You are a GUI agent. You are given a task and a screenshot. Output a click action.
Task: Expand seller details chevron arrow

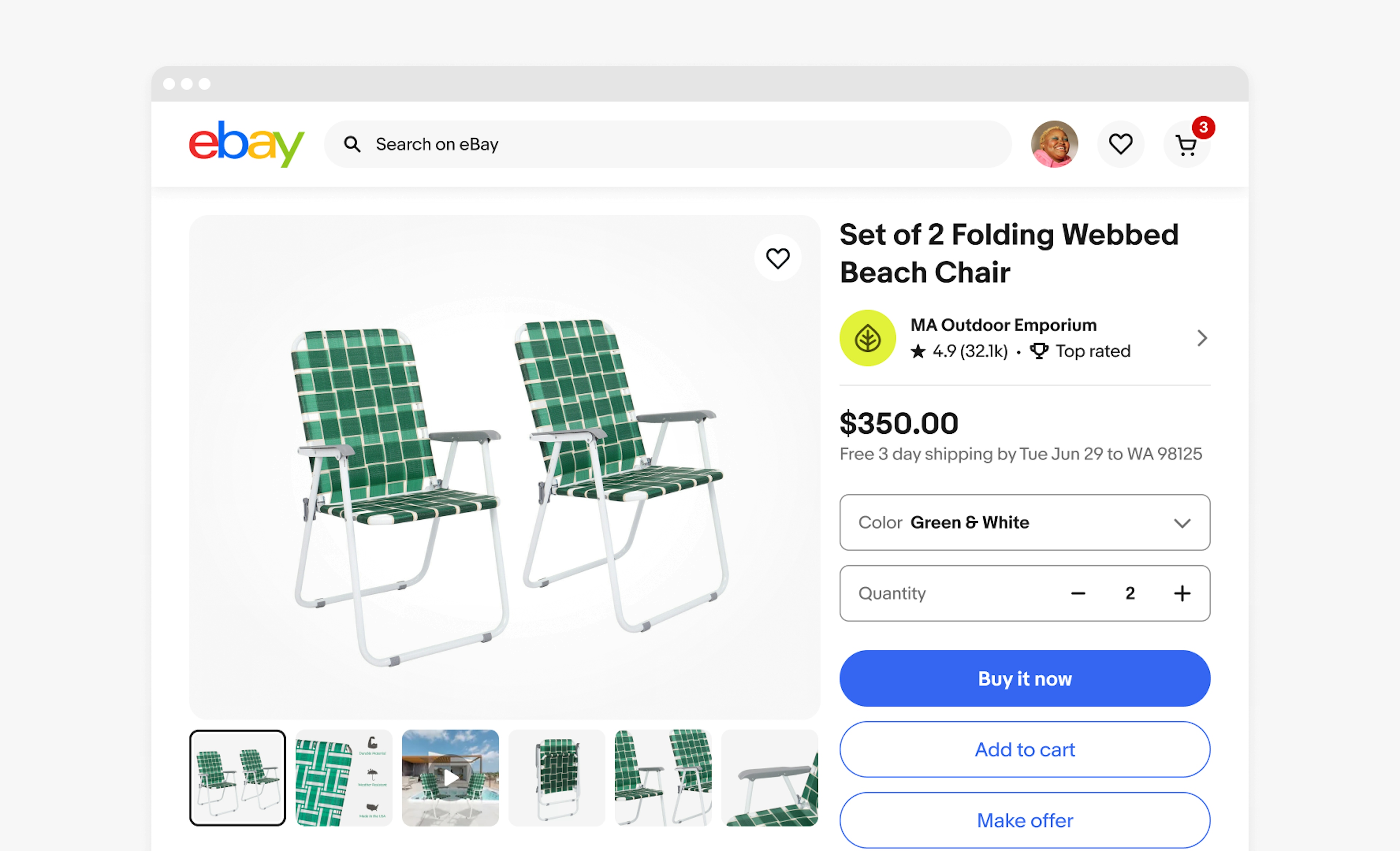tap(1202, 338)
